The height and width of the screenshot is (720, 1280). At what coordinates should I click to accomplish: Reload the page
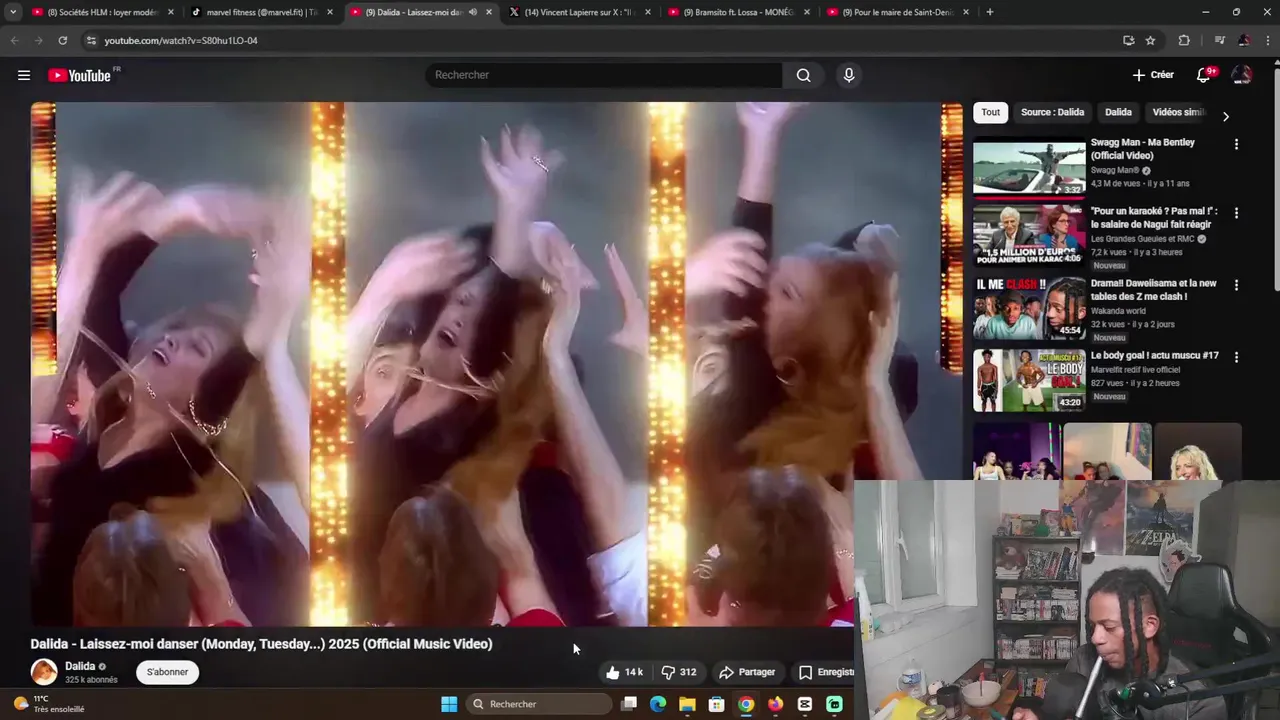(62, 40)
